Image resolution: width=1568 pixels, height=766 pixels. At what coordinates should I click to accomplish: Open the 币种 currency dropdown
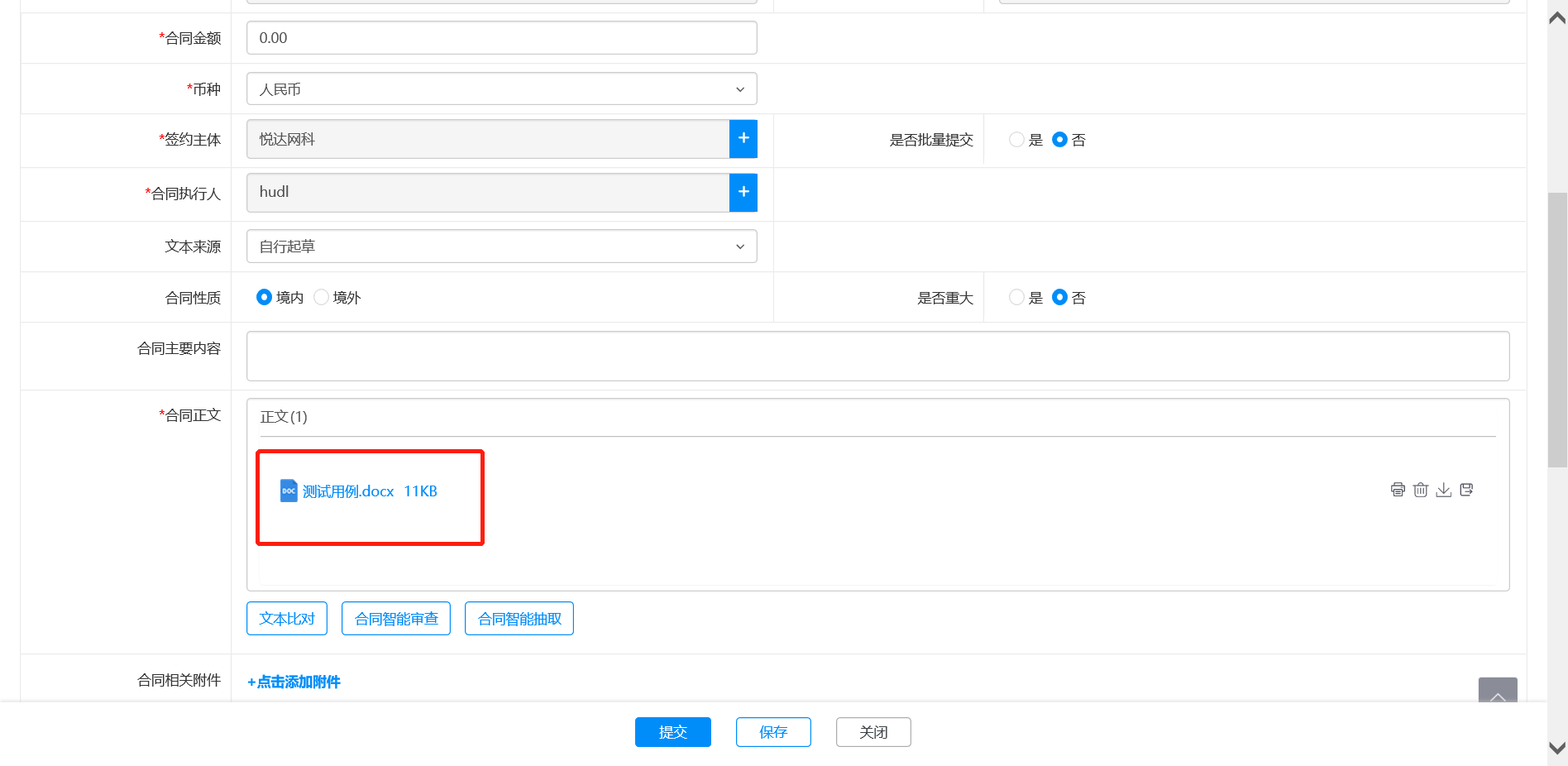[501, 89]
